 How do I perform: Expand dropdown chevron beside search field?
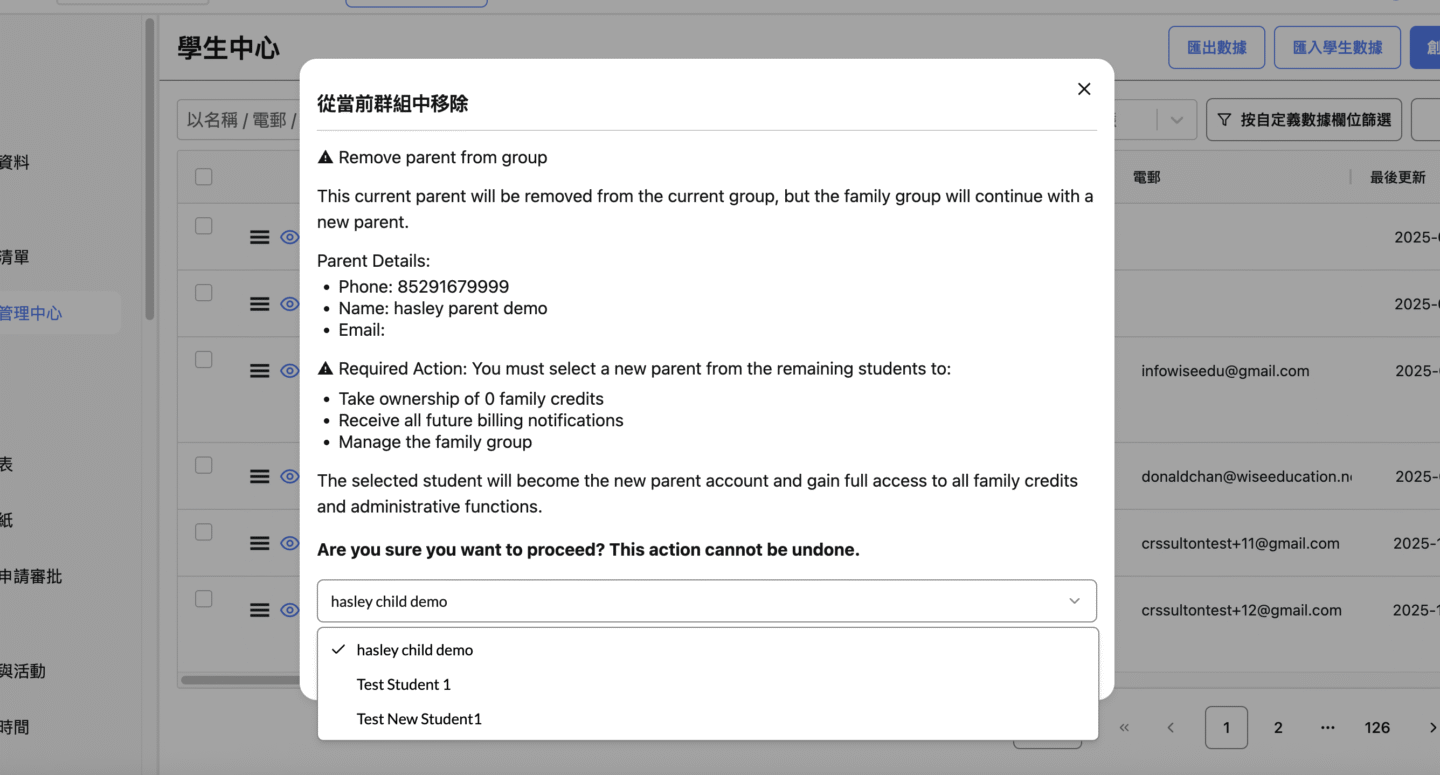click(x=1176, y=120)
